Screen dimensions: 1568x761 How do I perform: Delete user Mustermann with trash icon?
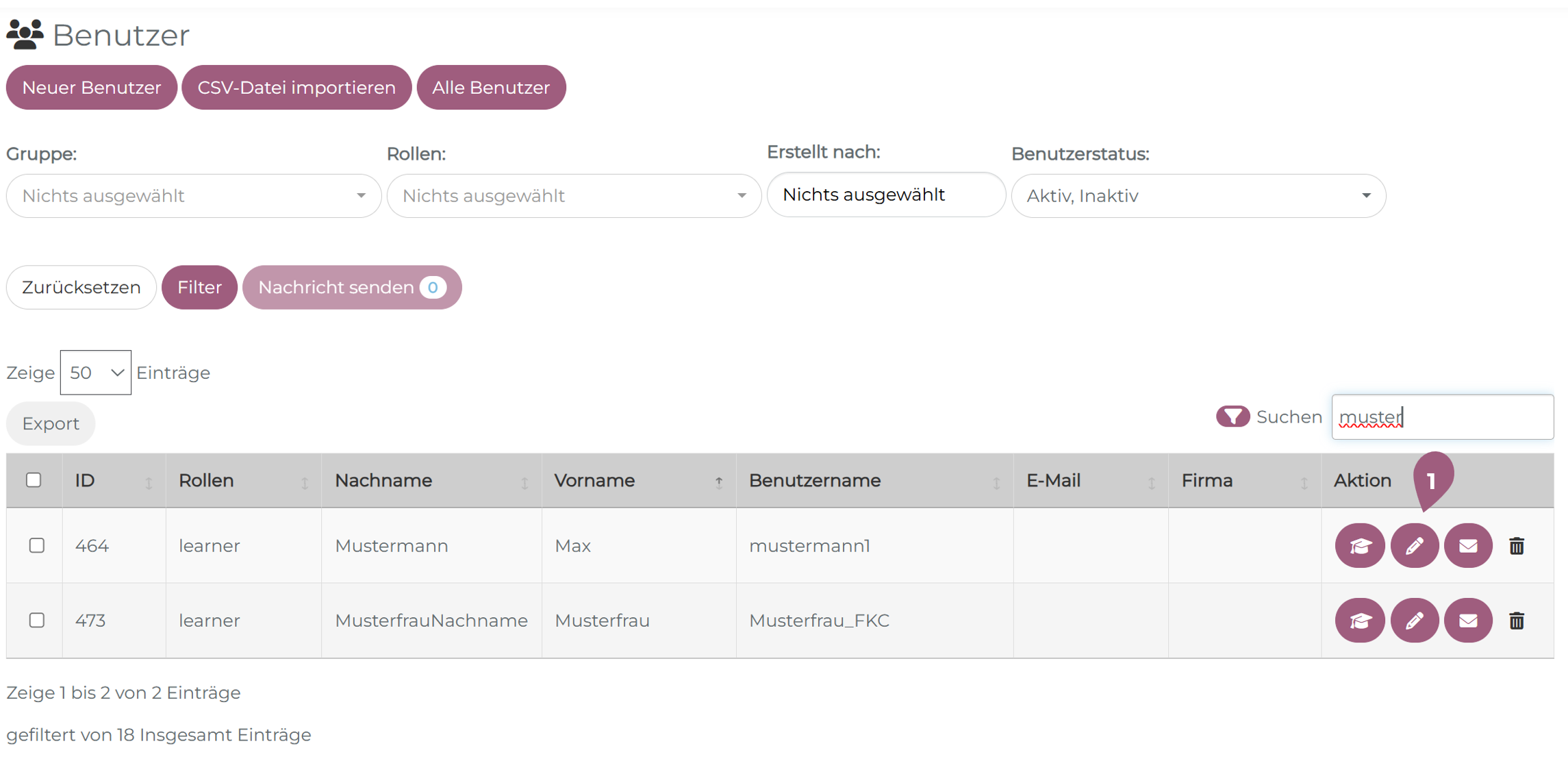pos(1517,546)
